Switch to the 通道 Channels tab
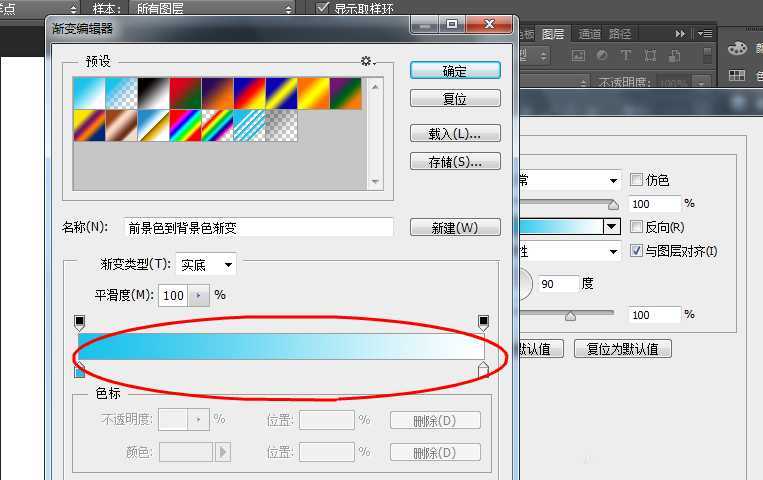Viewport: 763px width, 480px height. point(590,33)
